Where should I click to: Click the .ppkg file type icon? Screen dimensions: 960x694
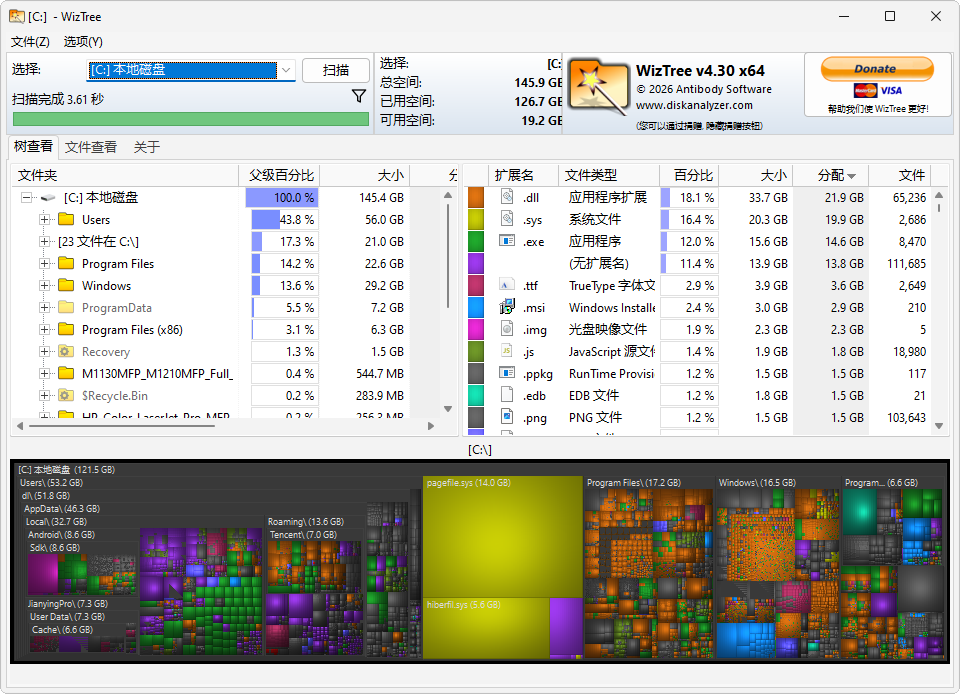click(507, 373)
